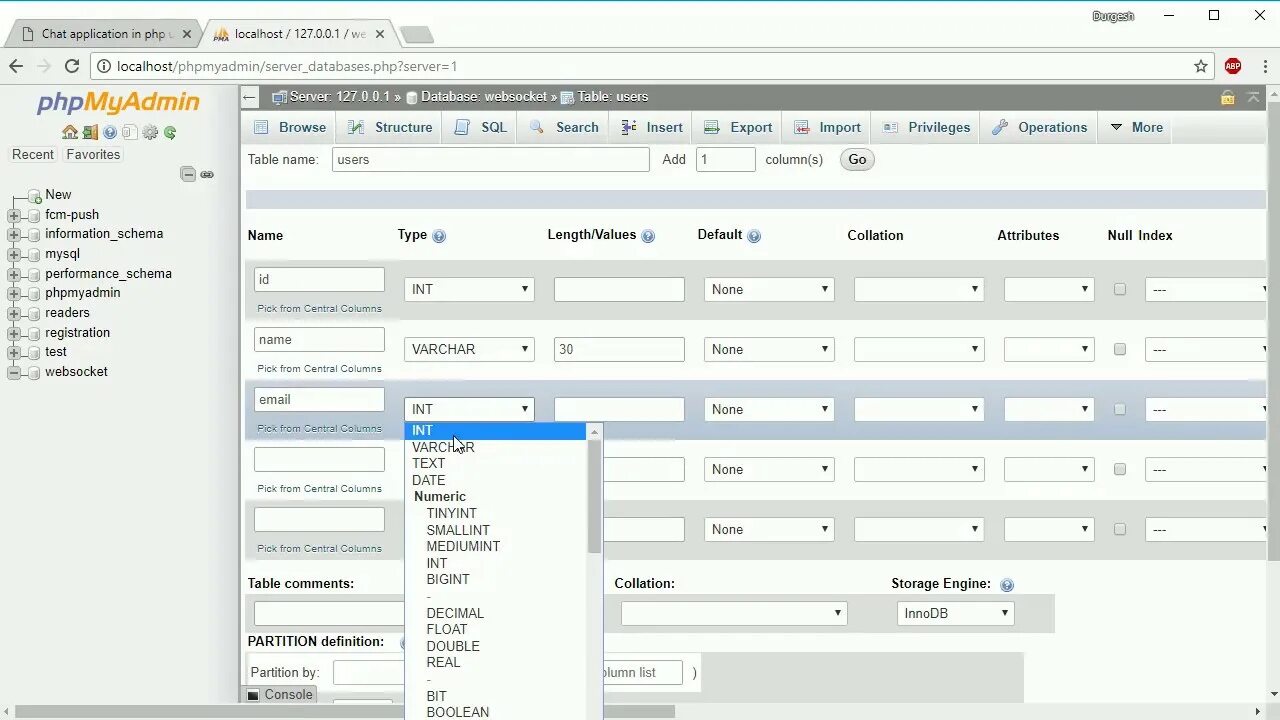Image resolution: width=1280 pixels, height=720 pixels.
Task: Open phpMyAdmin documentation question-mark icon
Action: click(x=110, y=132)
